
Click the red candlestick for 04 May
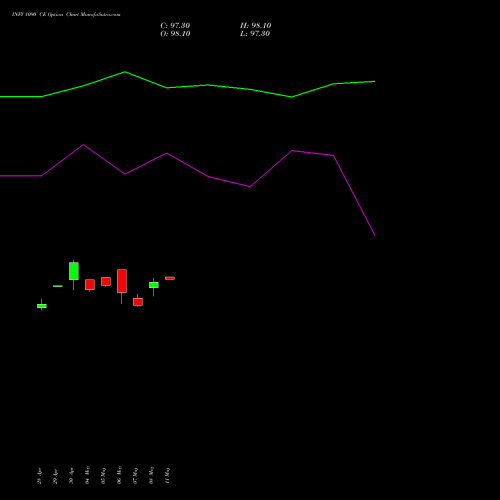(90, 285)
